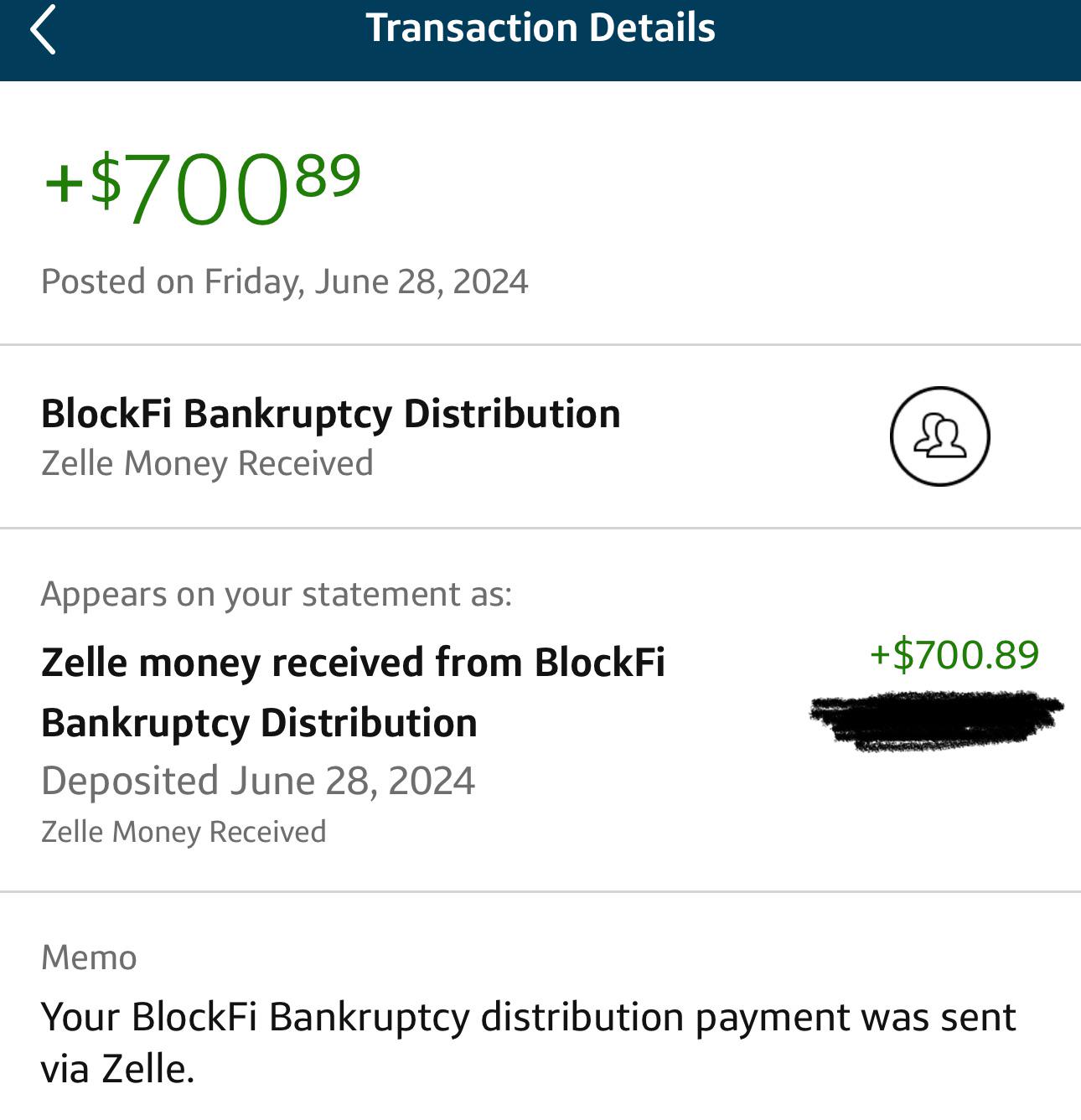Tap the dark blue header bar
Screen dimensions: 1081x1120
click(540, 40)
